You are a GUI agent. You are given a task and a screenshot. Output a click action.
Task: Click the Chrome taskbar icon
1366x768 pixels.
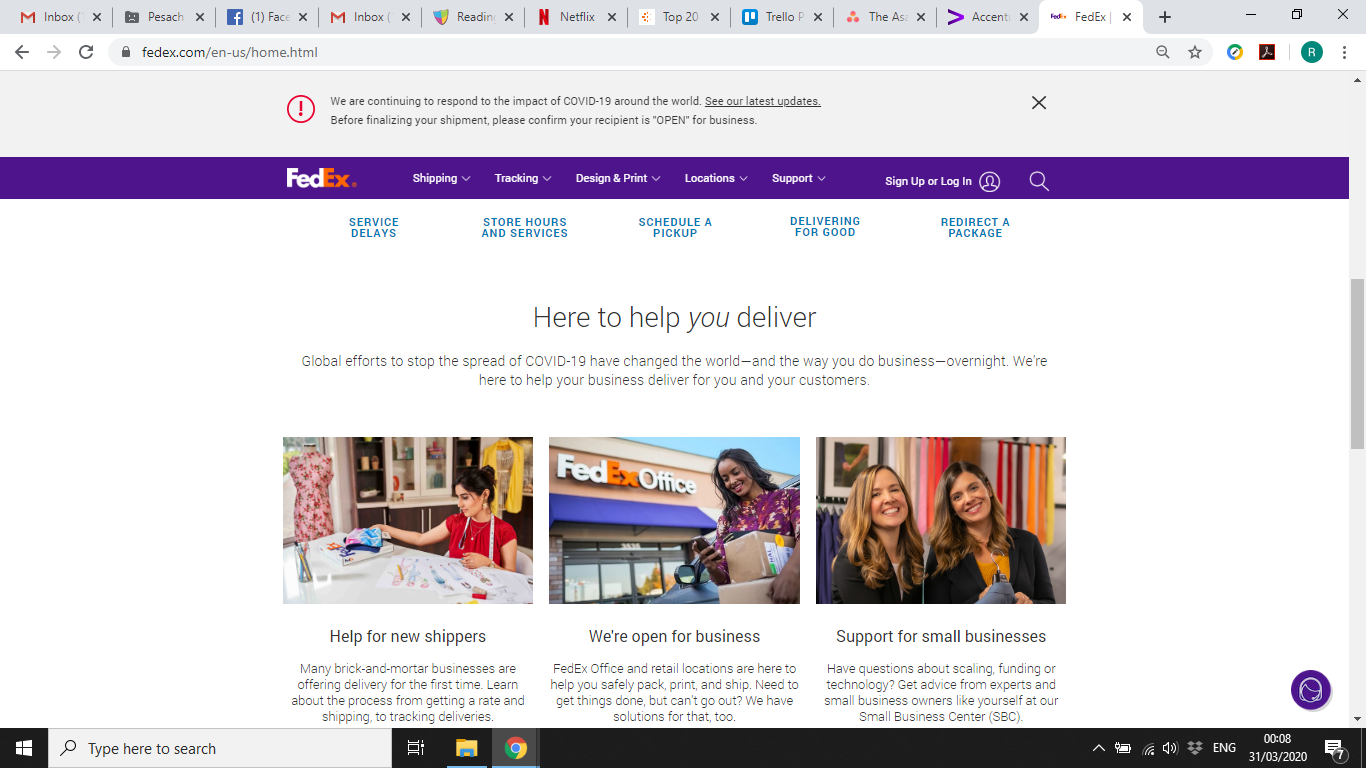point(515,748)
